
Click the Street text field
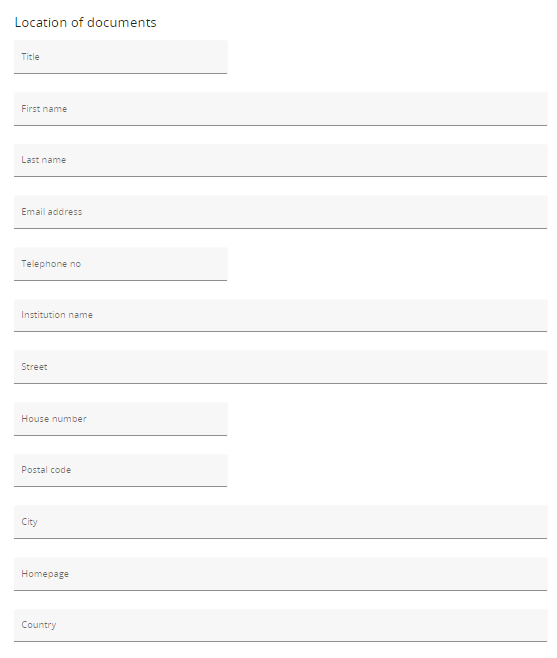[x=281, y=367]
